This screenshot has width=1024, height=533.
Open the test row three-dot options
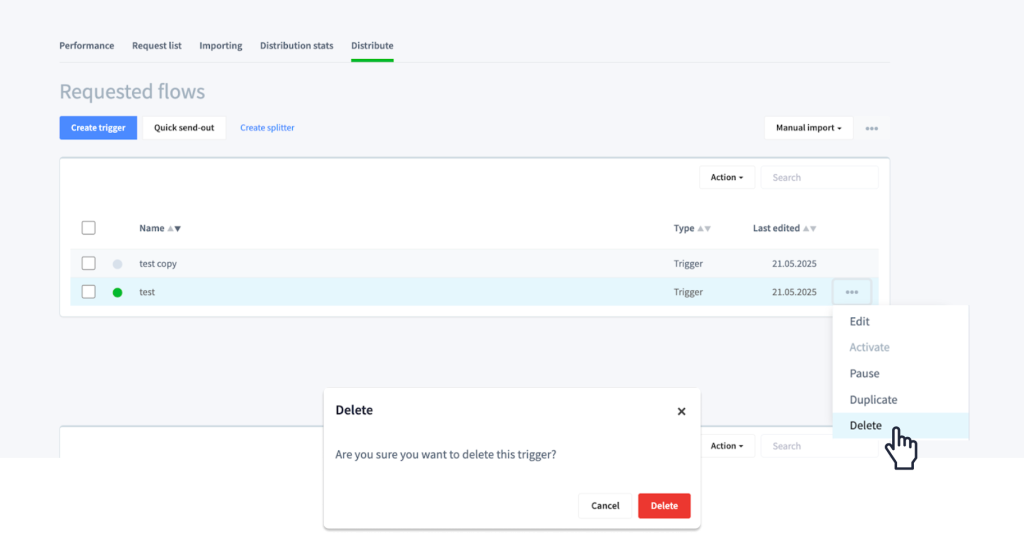coord(852,292)
